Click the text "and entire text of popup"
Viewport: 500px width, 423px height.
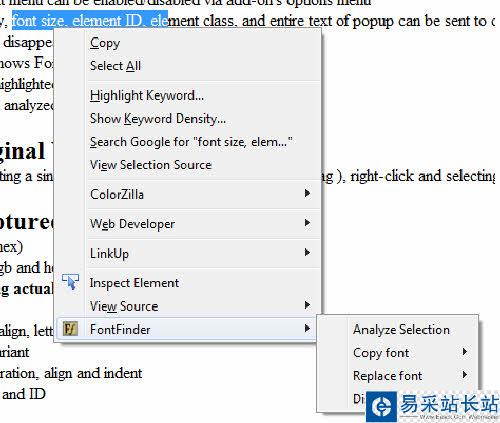[318, 21]
